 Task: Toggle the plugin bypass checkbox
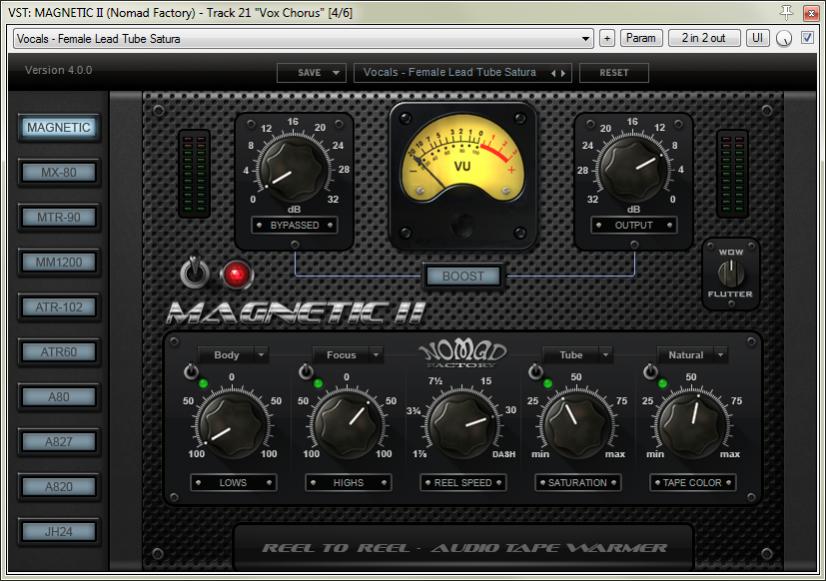[x=807, y=38]
